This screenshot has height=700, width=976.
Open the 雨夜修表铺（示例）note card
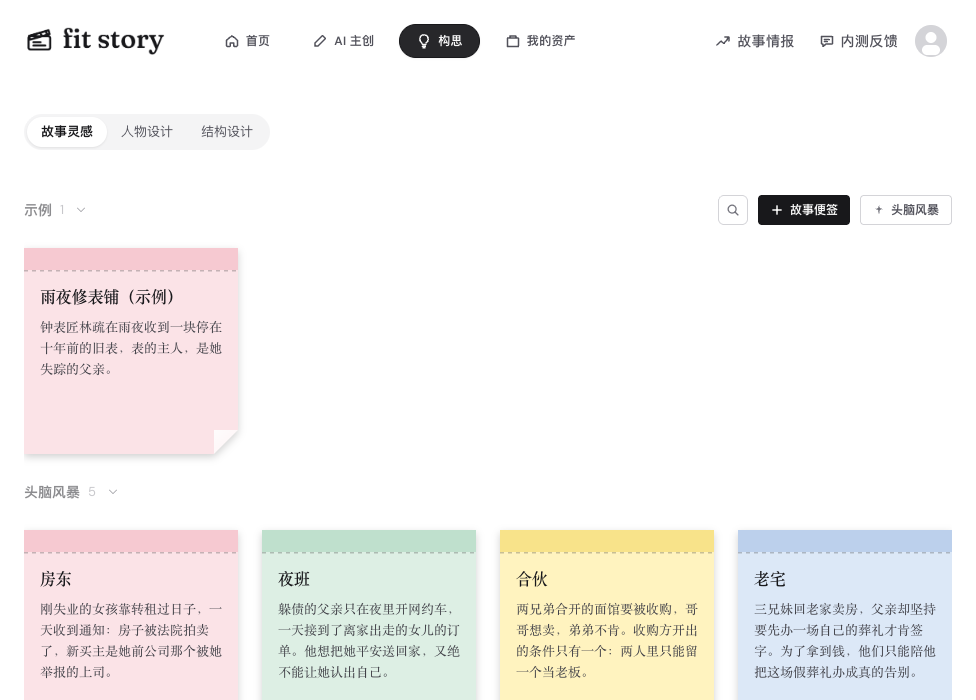click(131, 351)
